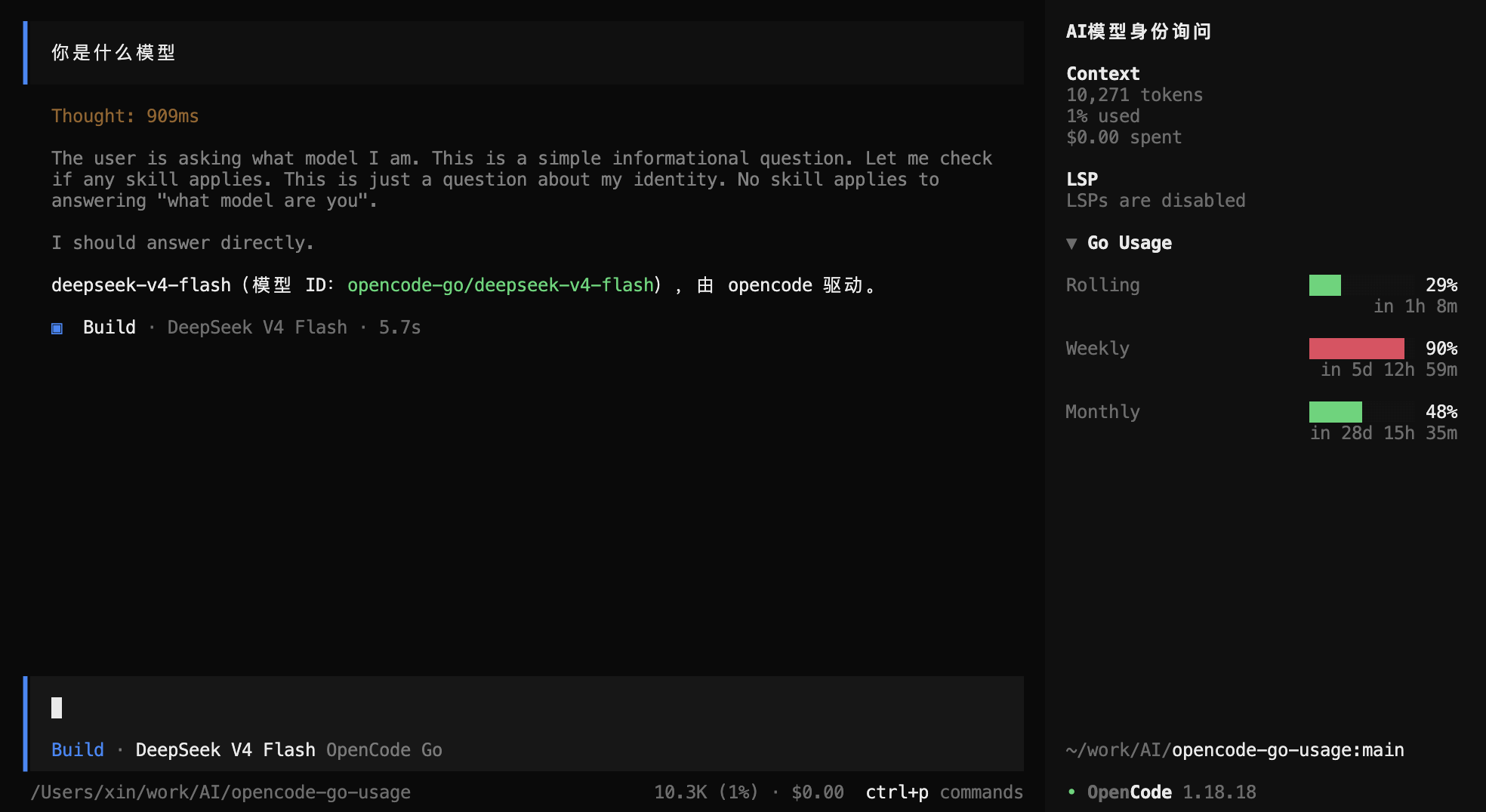
Task: Click the 48% monthly percentage
Action: click(x=1441, y=412)
